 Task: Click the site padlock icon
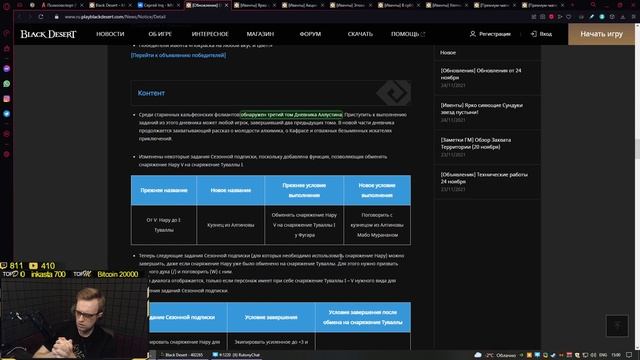(x=57, y=17)
